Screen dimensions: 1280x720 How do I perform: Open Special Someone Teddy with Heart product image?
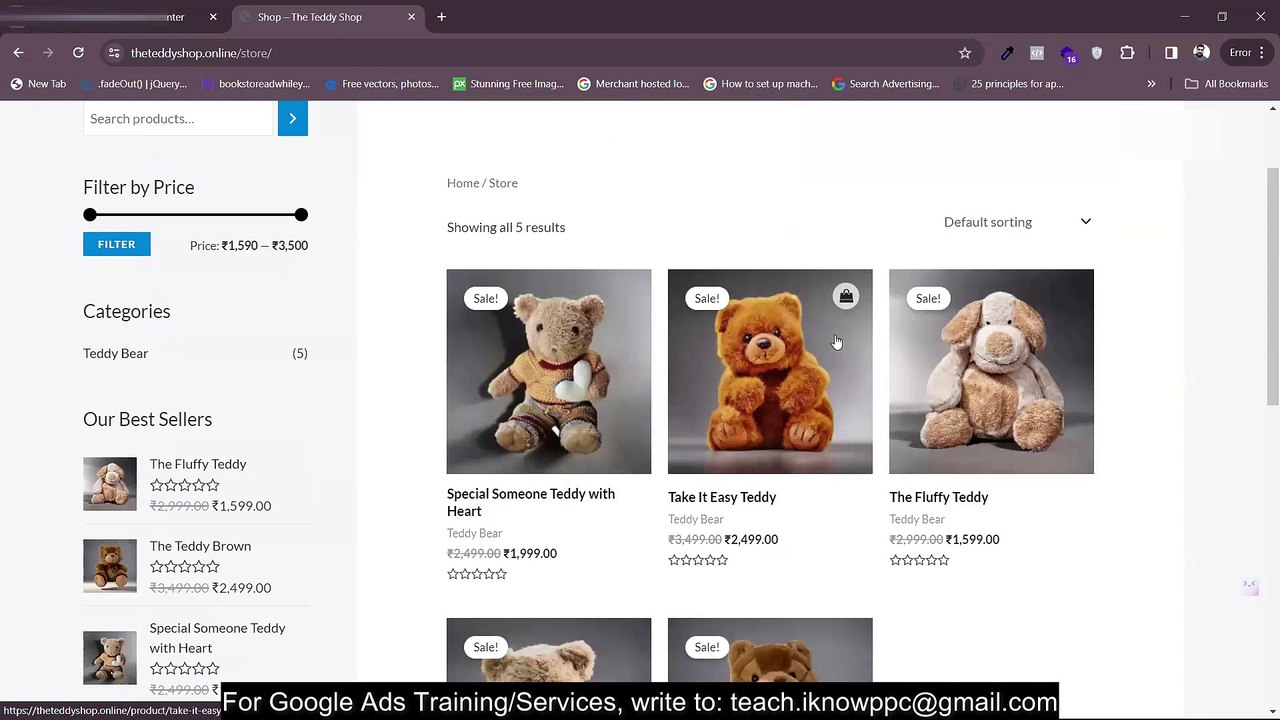pyautogui.click(x=549, y=371)
